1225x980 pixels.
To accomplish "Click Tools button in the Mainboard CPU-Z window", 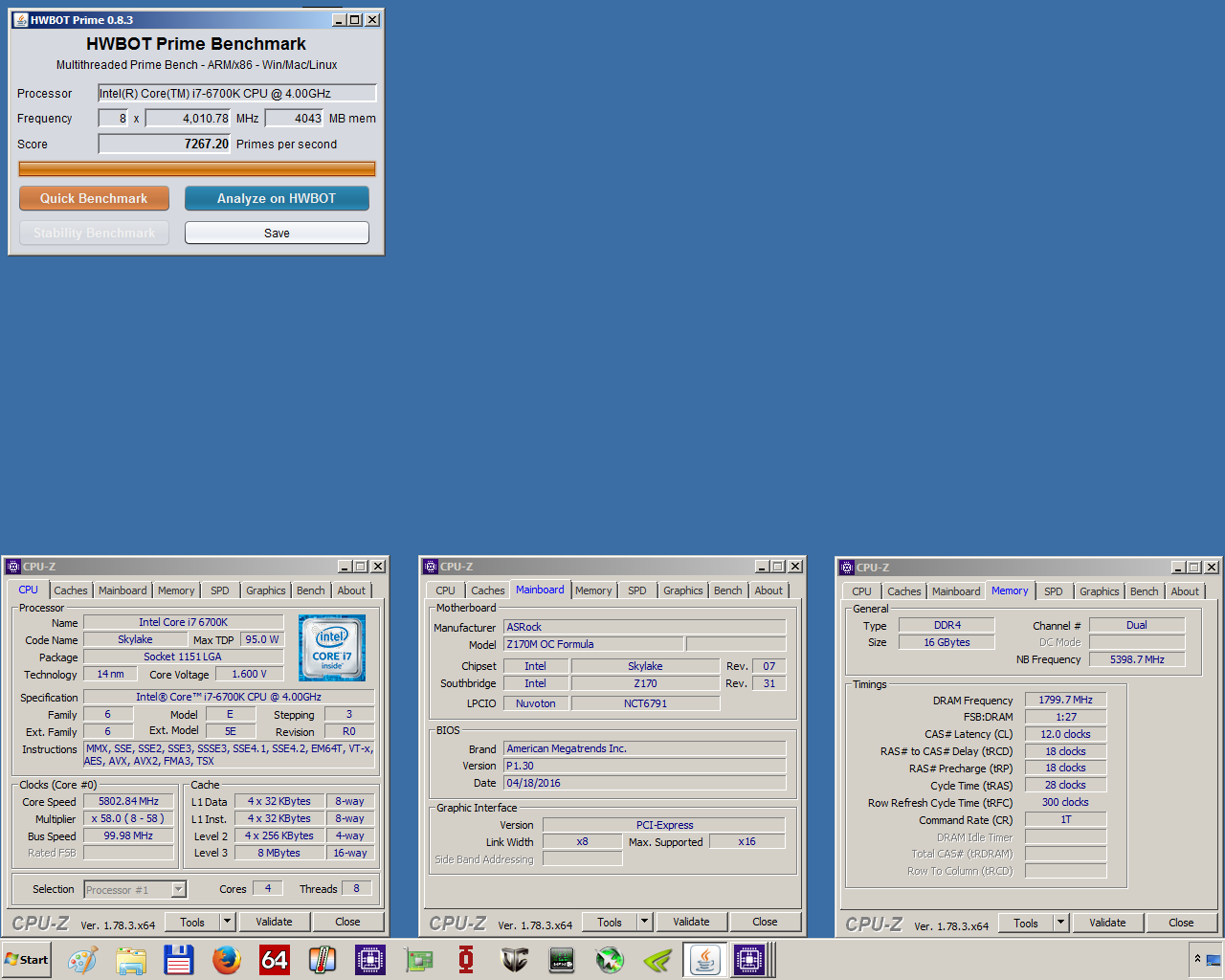I will coord(610,922).
